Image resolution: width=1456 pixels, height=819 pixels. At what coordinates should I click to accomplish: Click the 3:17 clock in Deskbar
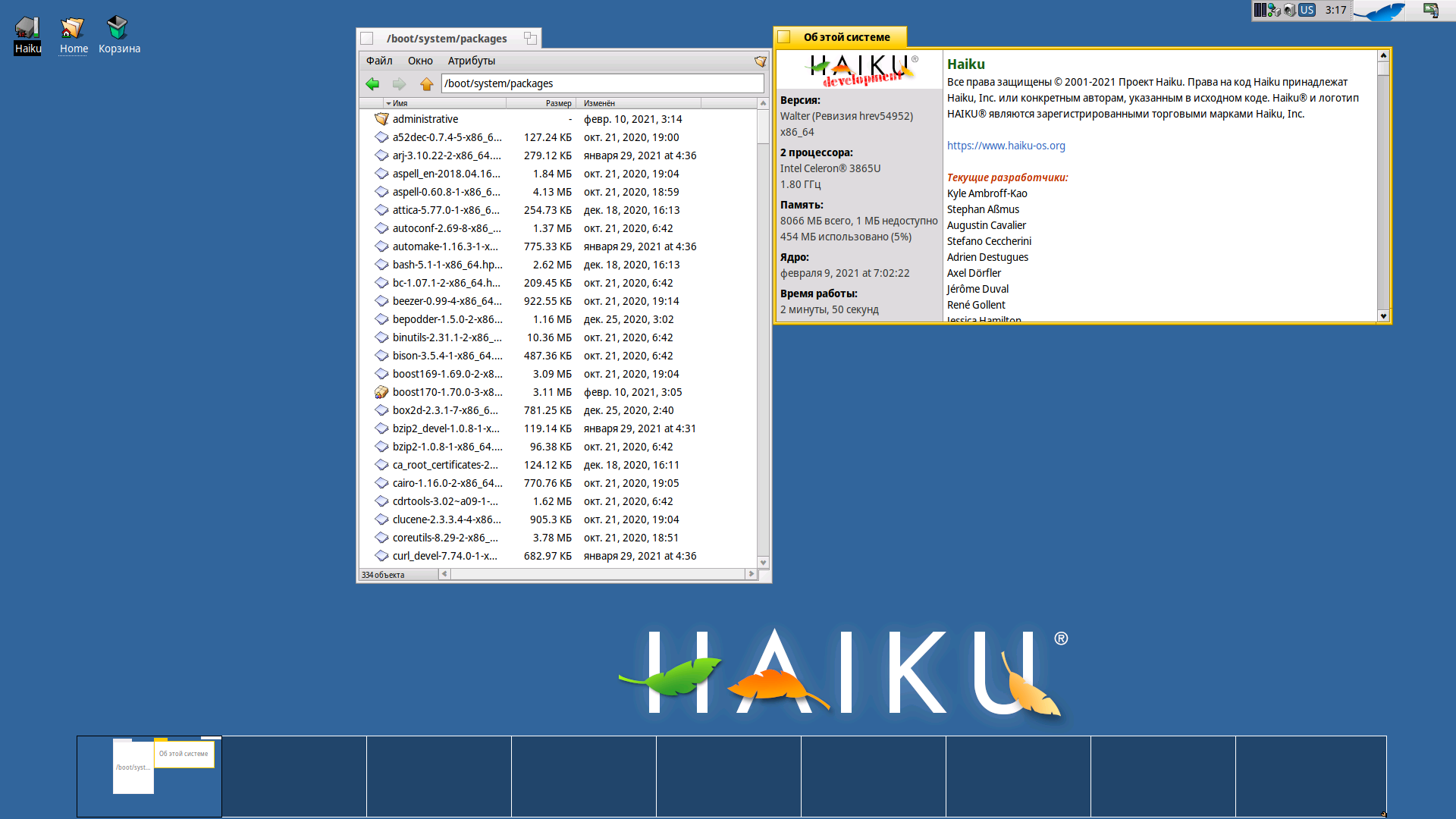(x=1335, y=10)
